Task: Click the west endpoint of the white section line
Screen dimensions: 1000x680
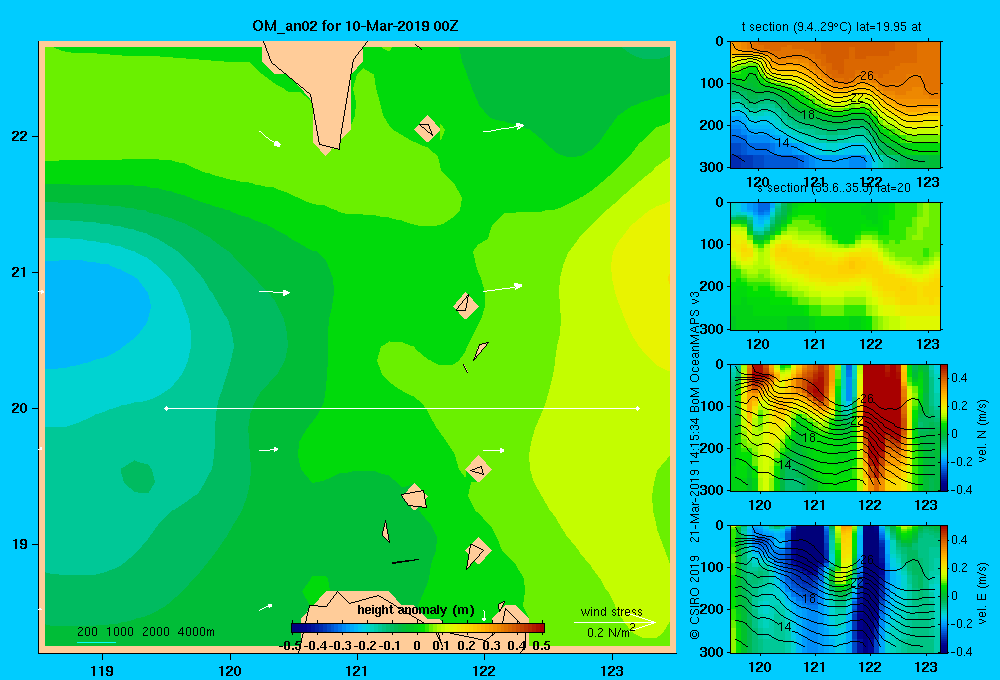Action: pyautogui.click(x=166, y=408)
